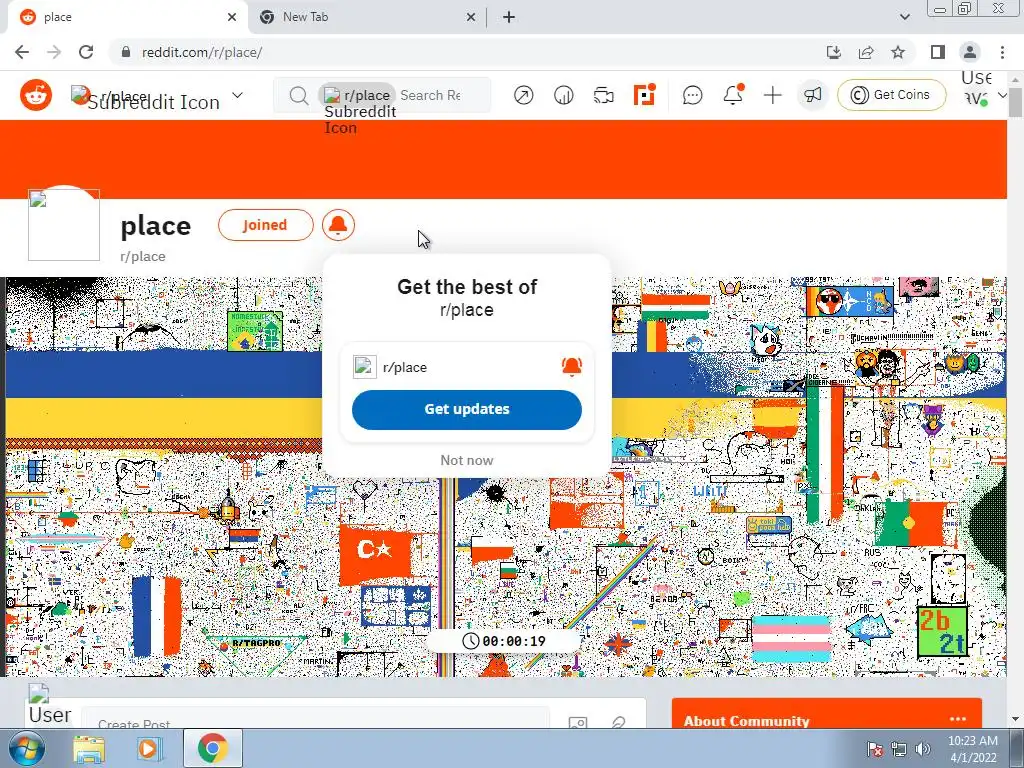Image resolution: width=1024 pixels, height=768 pixels.
Task: Toggle the Chrome side panel
Action: (938, 52)
